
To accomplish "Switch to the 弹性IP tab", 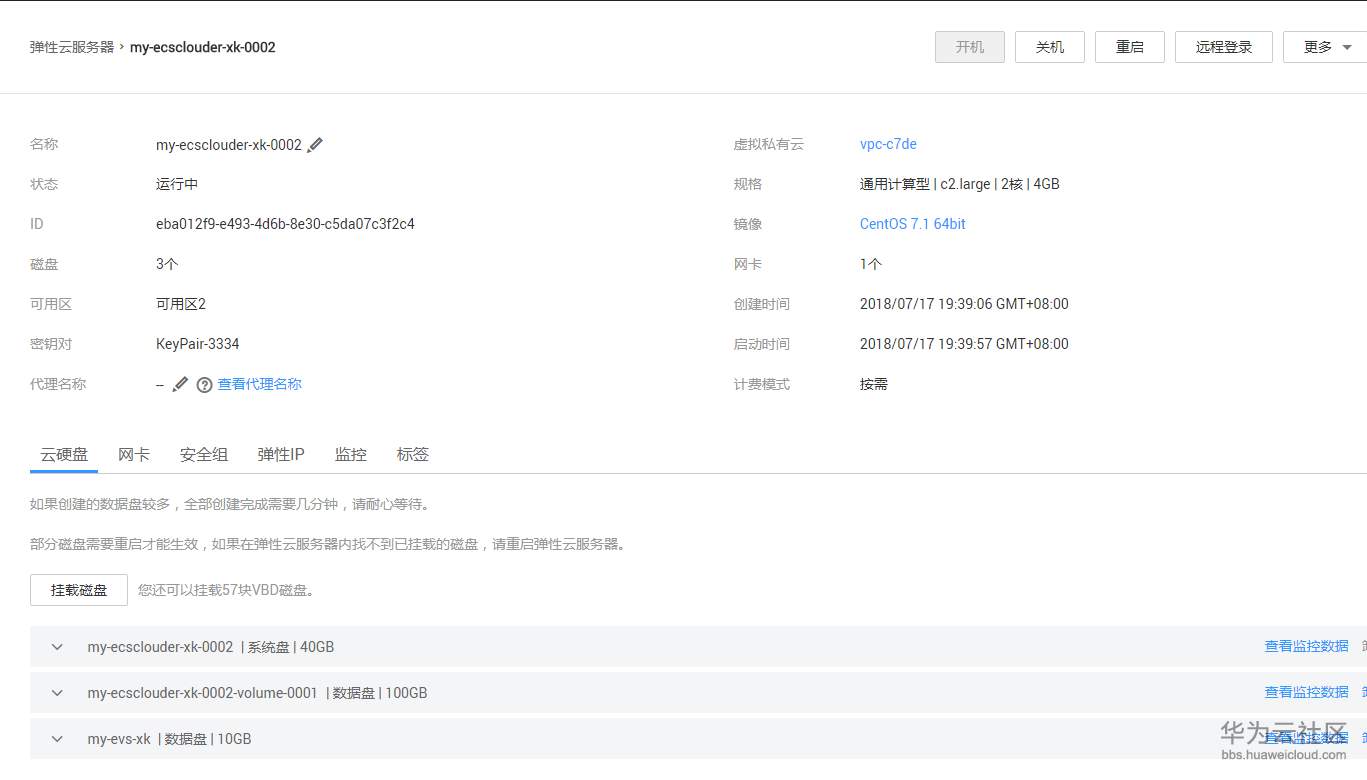I will [280, 454].
